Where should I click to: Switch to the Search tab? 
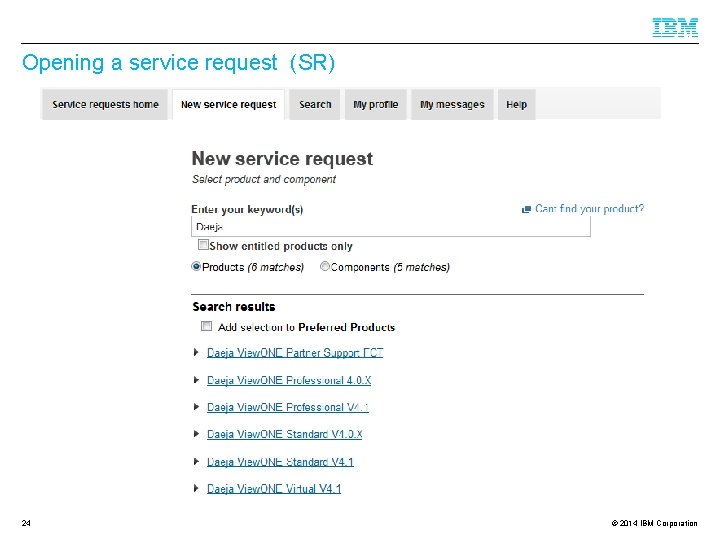tap(315, 105)
